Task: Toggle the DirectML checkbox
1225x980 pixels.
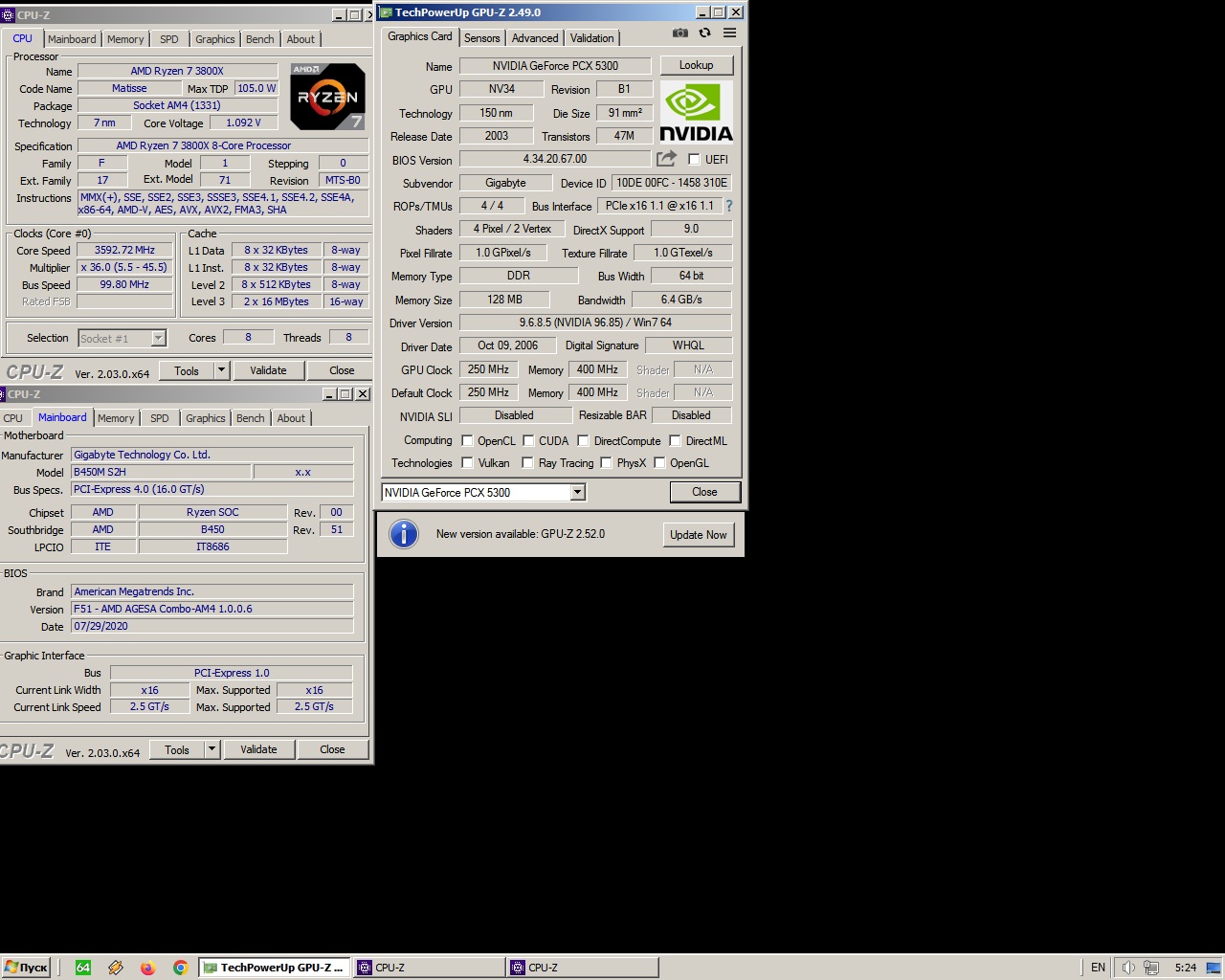Action: point(675,441)
